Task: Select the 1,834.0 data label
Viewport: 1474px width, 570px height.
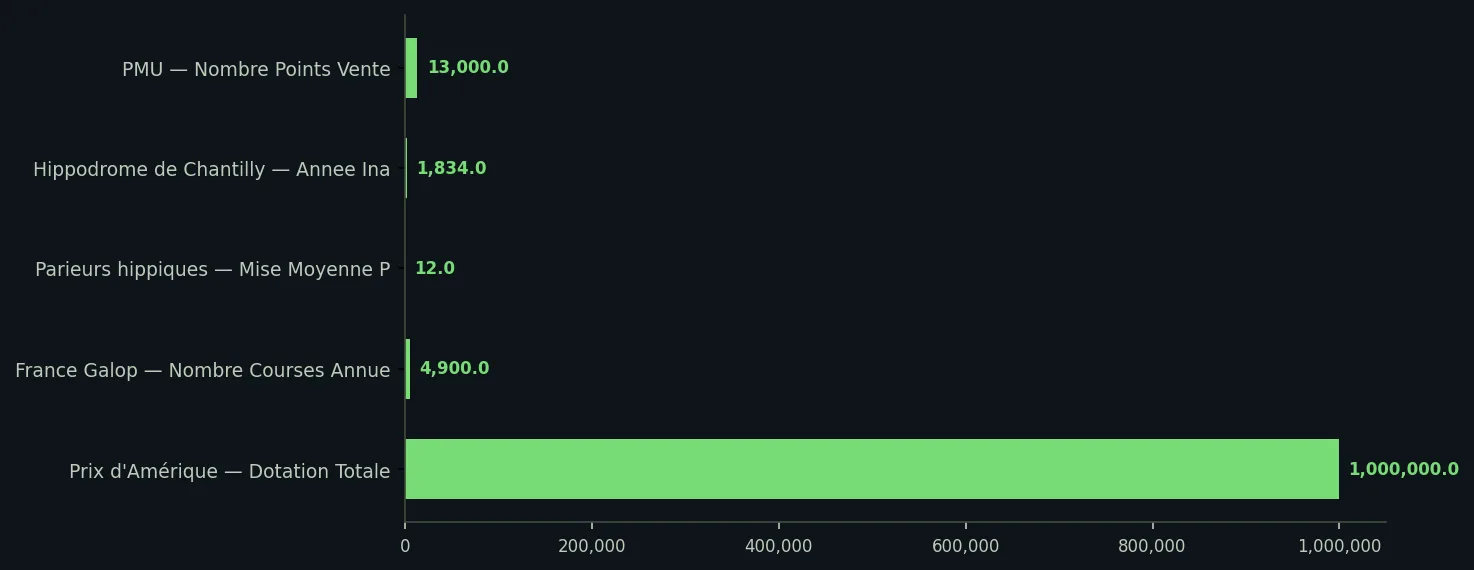Action: [451, 168]
